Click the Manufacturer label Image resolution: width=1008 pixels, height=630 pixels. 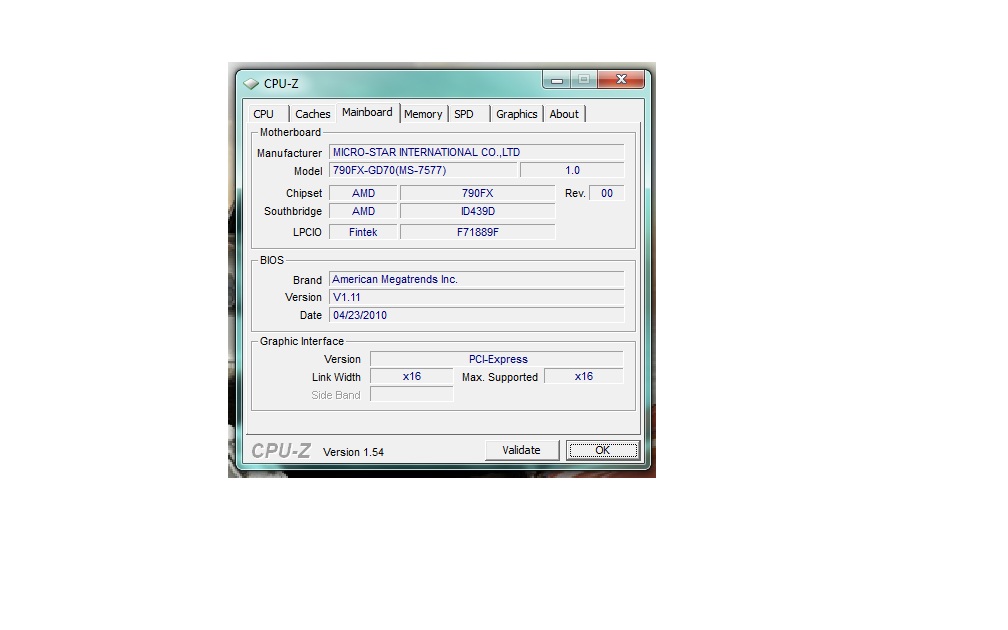[x=289, y=153]
